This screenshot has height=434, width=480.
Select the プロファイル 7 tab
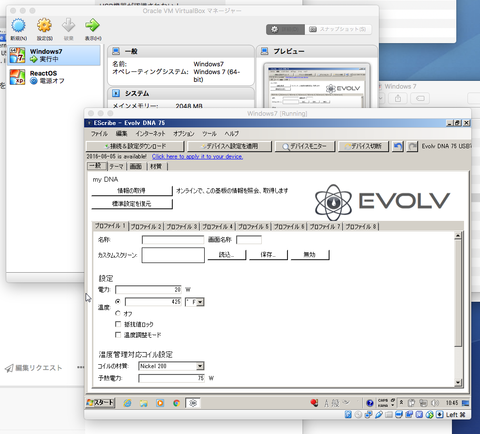pos(325,227)
